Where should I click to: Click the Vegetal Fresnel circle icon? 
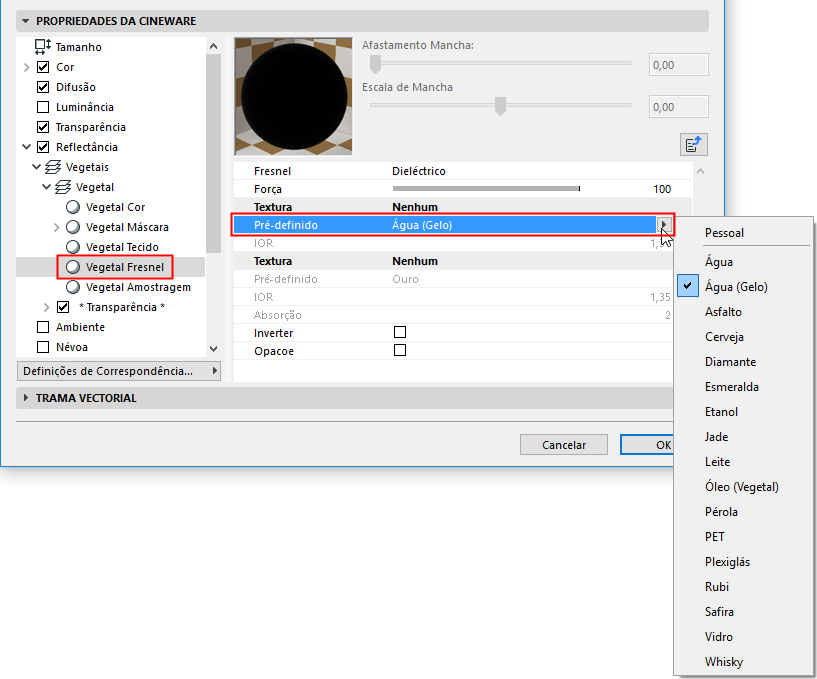pos(73,267)
